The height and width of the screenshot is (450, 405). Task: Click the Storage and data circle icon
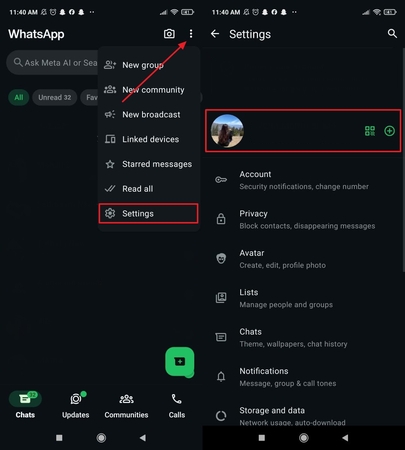click(221, 416)
